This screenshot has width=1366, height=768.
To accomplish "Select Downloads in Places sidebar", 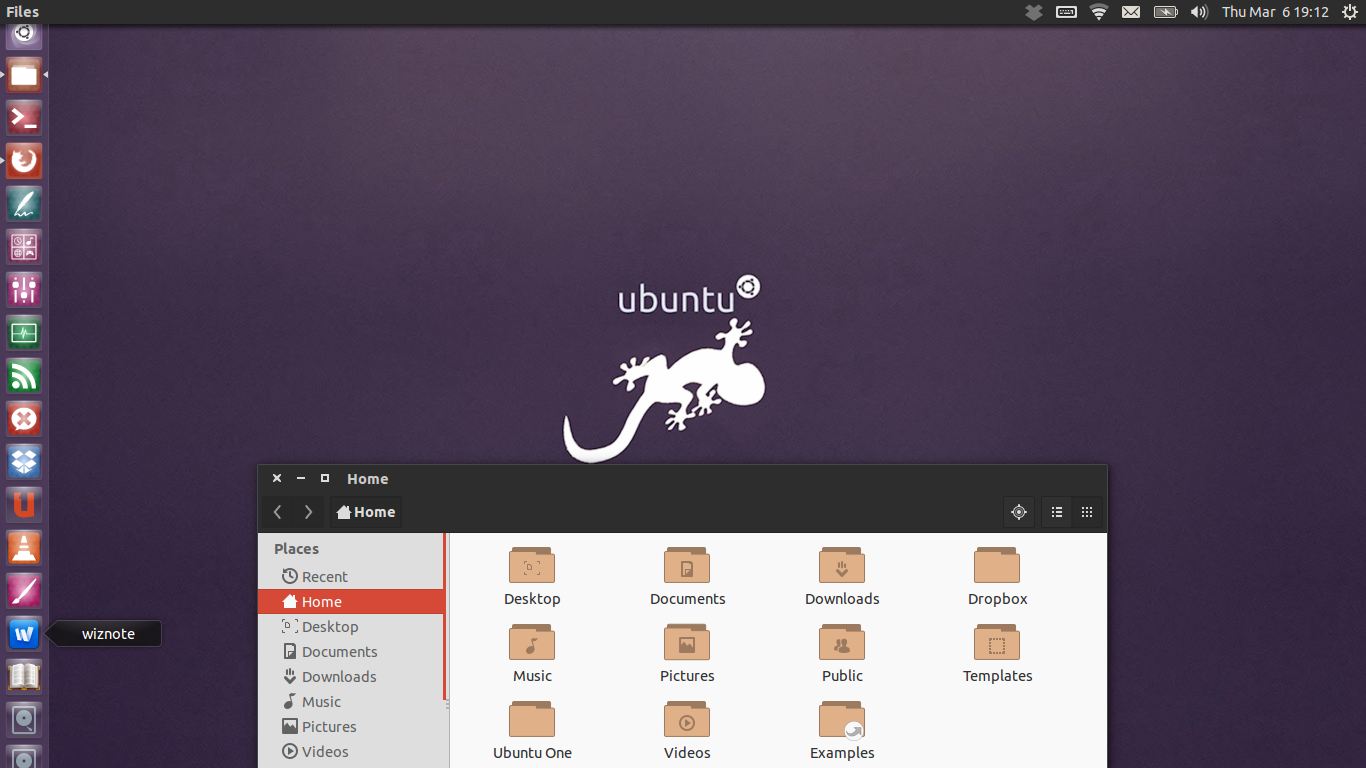I will pos(351,676).
